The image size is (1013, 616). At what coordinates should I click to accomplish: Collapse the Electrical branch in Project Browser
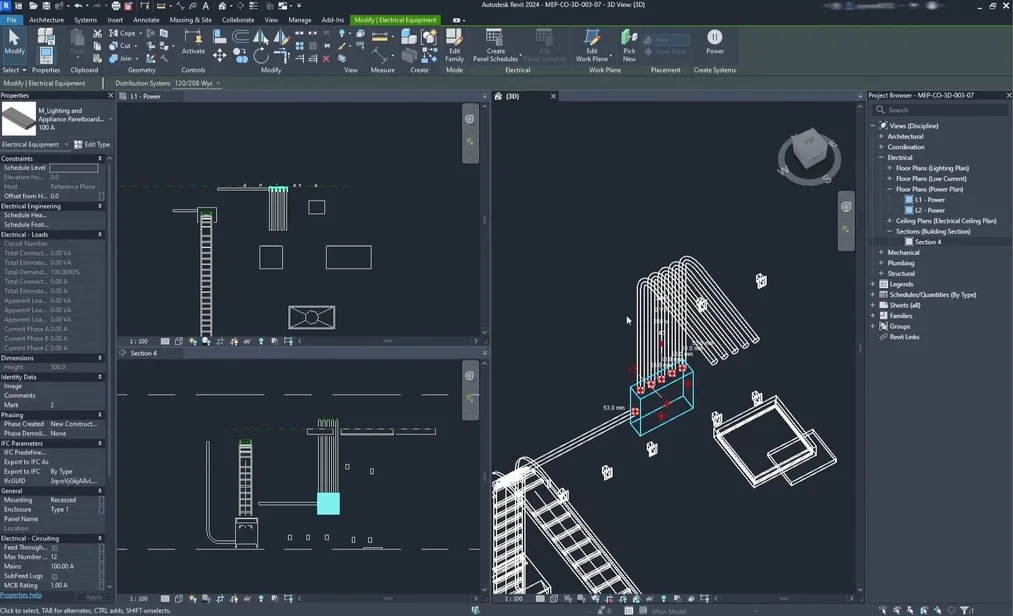pos(882,157)
